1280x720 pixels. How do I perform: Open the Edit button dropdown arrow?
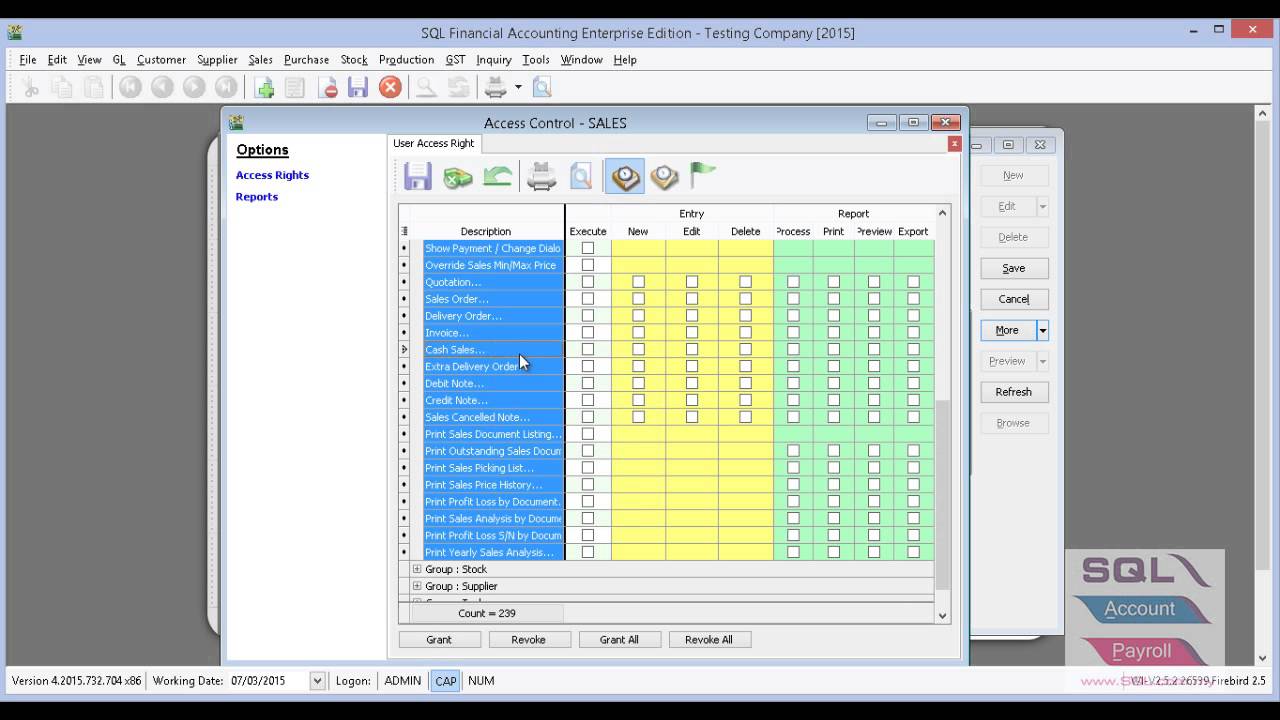tap(1042, 206)
